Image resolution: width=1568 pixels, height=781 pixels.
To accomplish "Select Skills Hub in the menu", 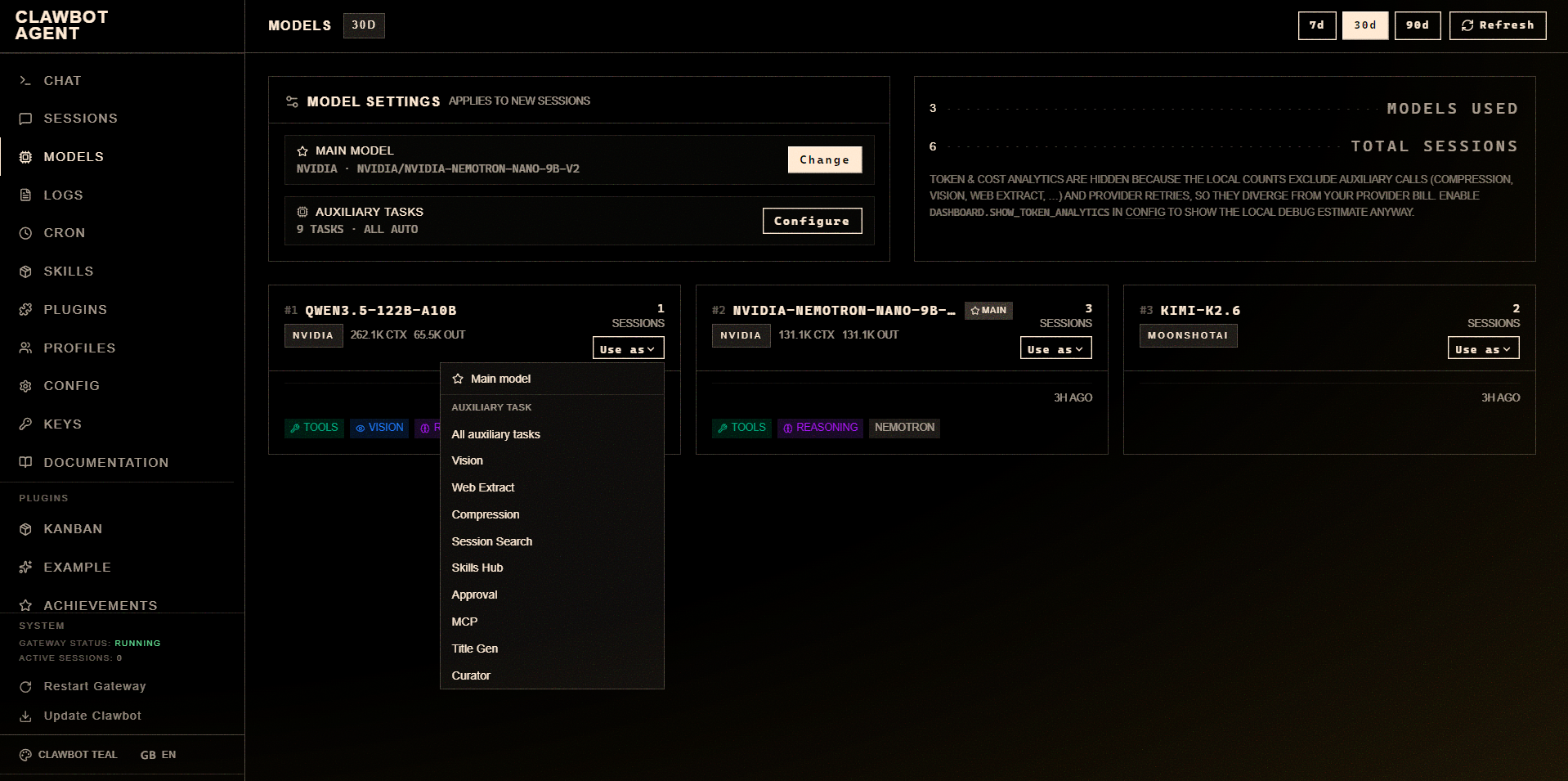I will tap(552, 568).
